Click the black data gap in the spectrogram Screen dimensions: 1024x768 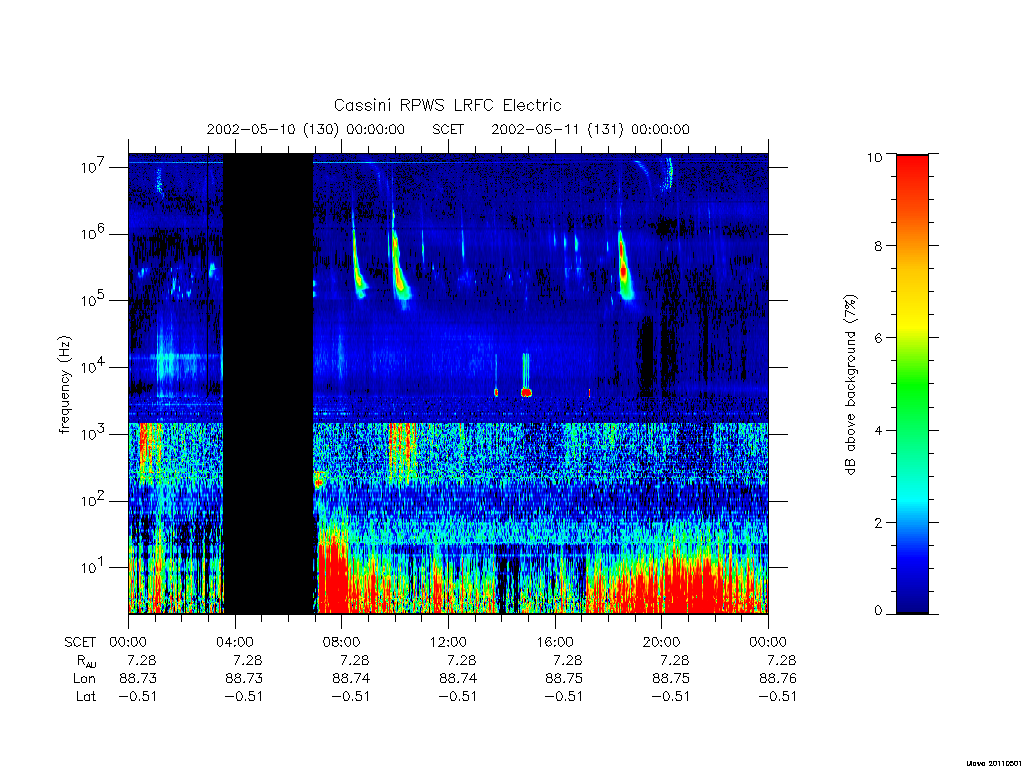point(268,384)
